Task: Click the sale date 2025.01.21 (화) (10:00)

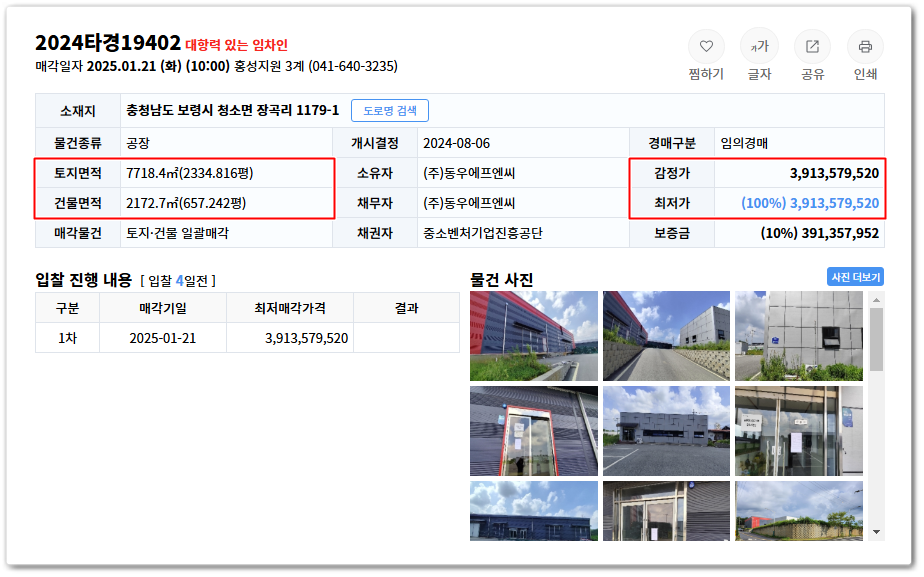Action: (158, 66)
